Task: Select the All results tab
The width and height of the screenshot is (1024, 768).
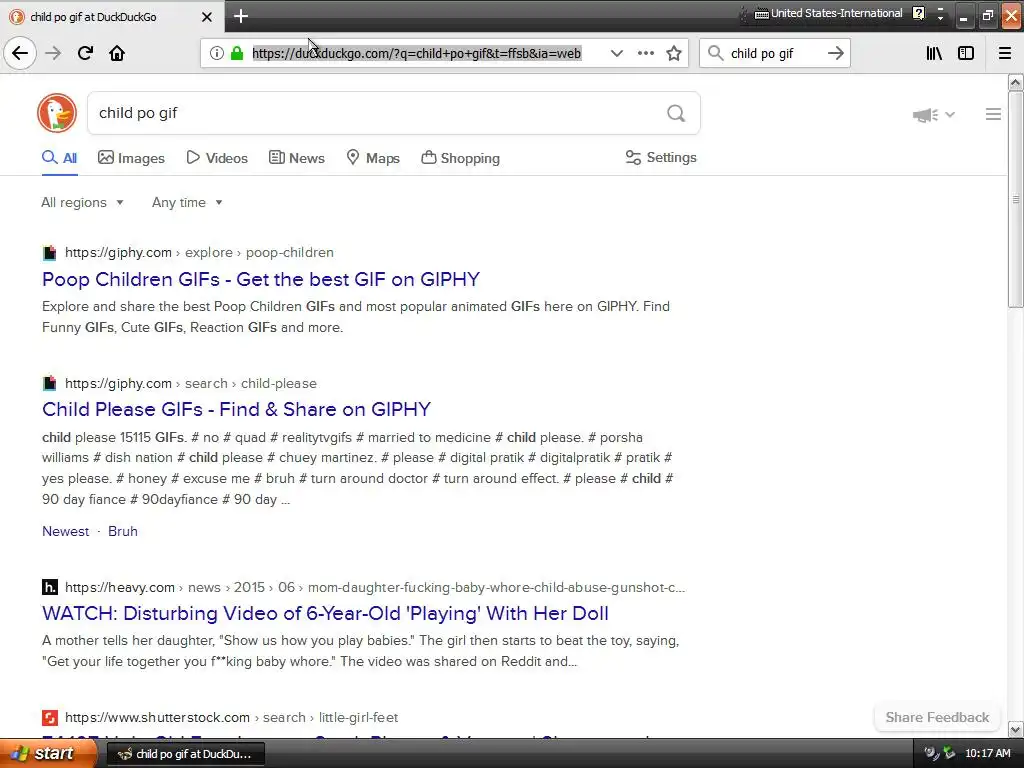Action: coord(59,158)
